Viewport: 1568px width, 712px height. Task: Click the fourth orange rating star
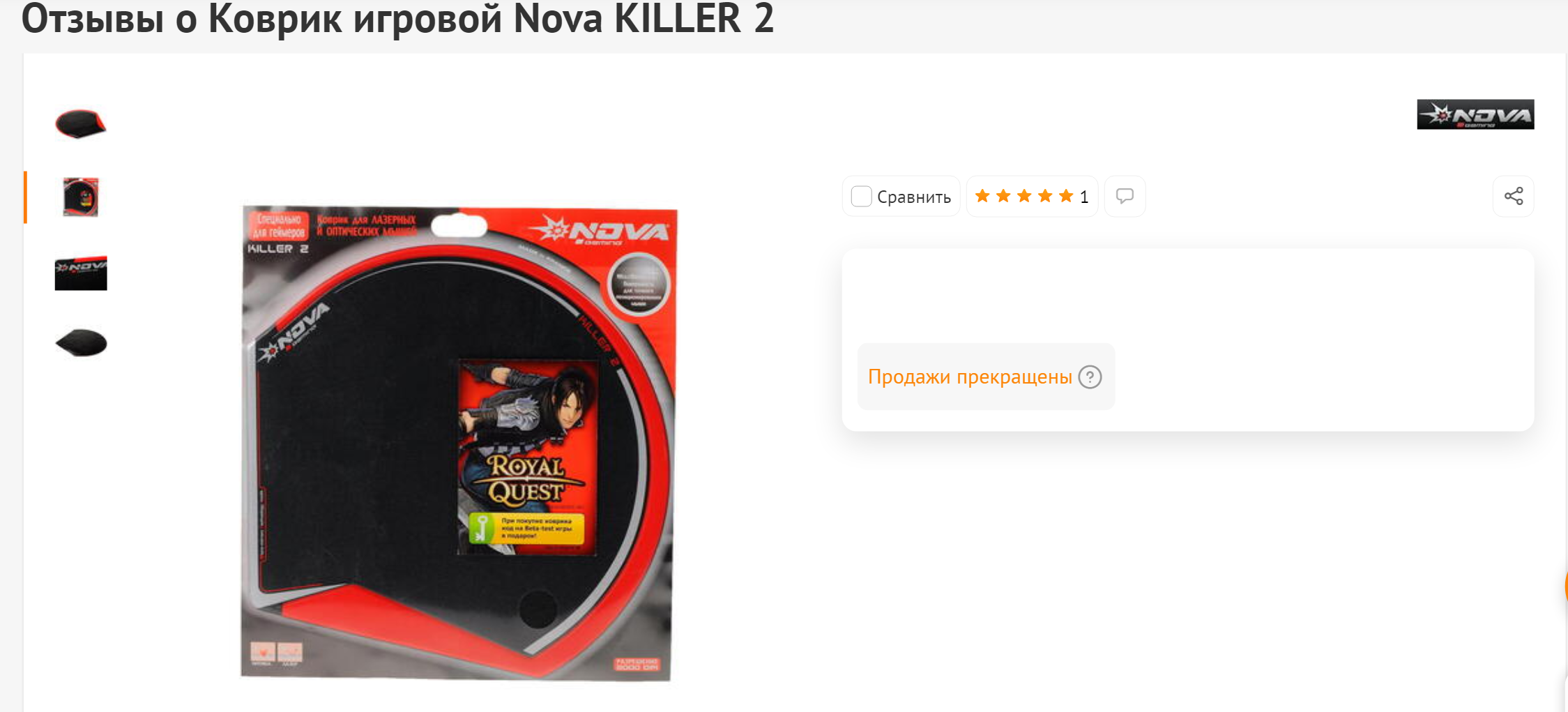click(x=1045, y=196)
